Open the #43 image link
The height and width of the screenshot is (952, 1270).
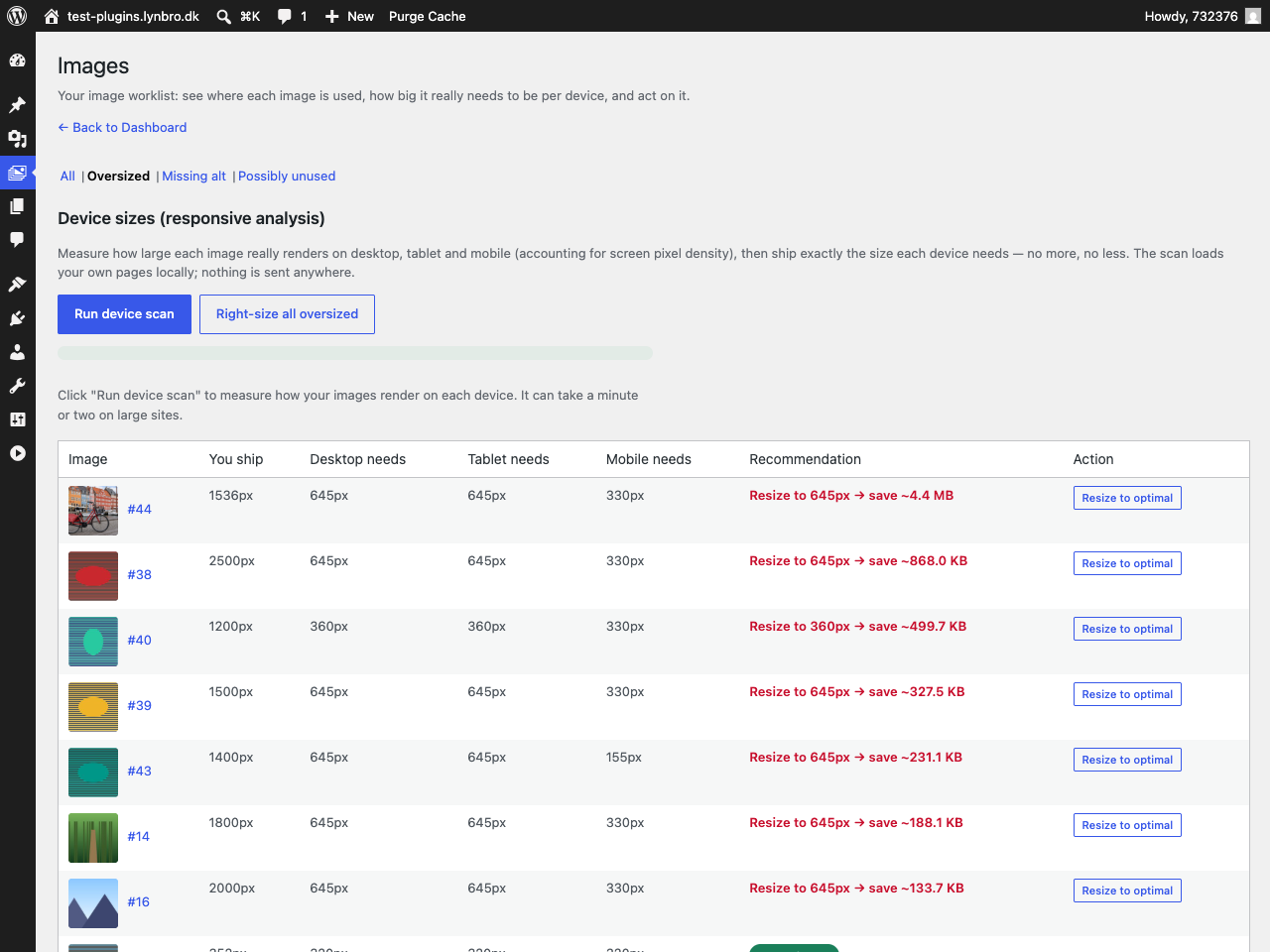(x=139, y=772)
